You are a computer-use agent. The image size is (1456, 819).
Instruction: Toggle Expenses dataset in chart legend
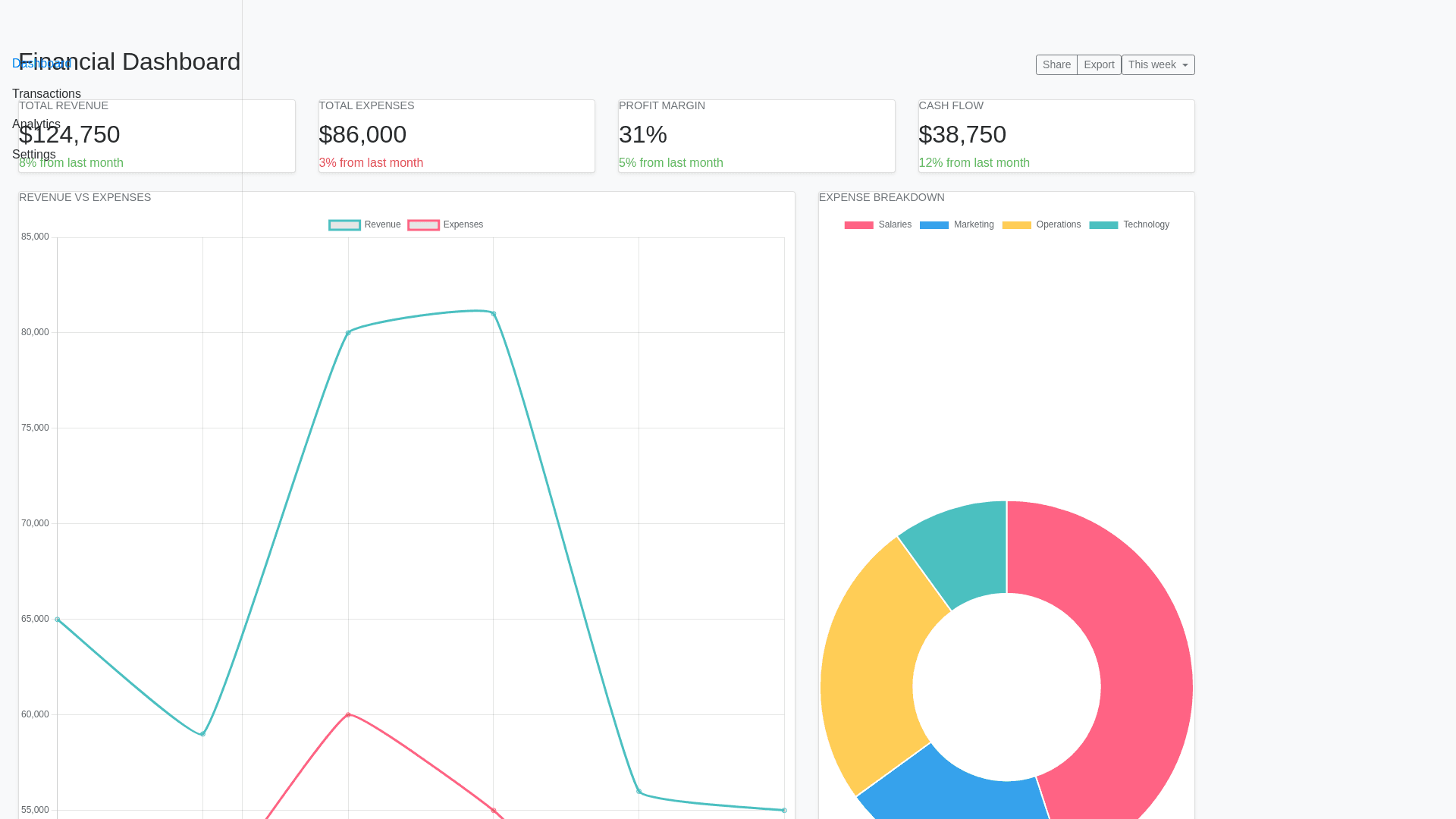pos(445,225)
